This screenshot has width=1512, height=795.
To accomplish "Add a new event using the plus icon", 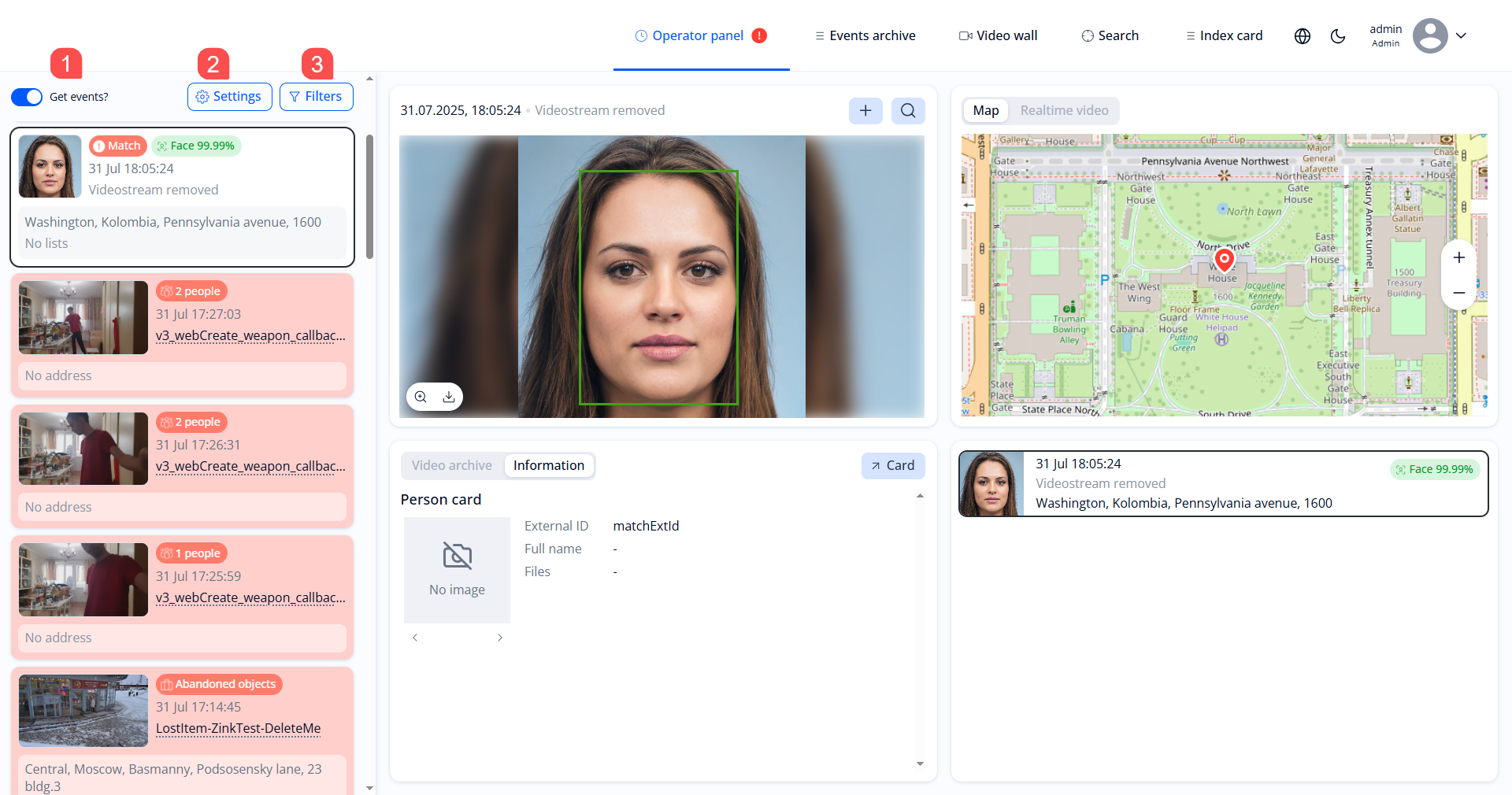I will (x=865, y=110).
